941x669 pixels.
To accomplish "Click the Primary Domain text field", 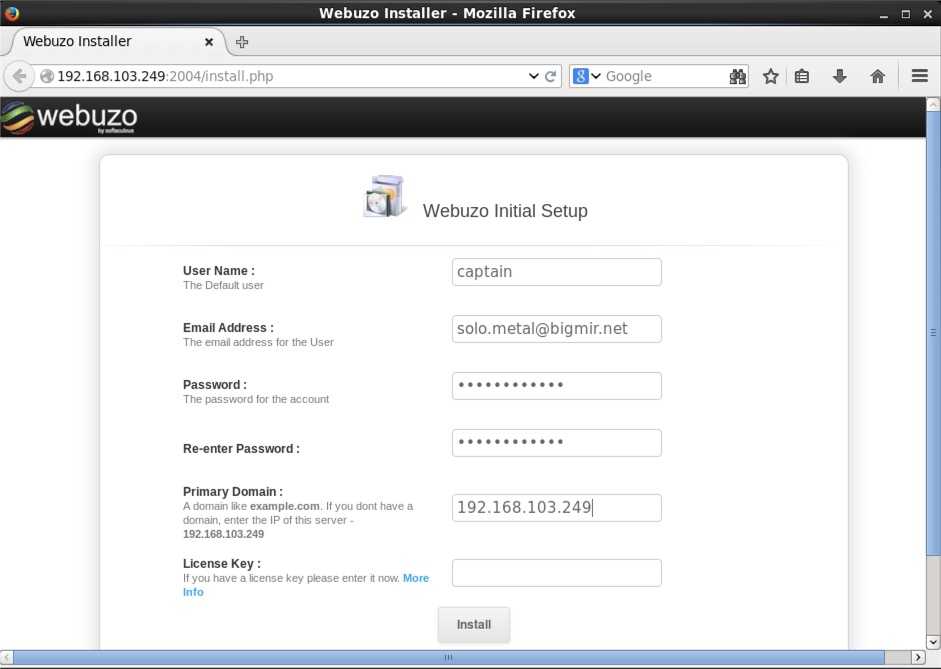I will click(x=556, y=508).
